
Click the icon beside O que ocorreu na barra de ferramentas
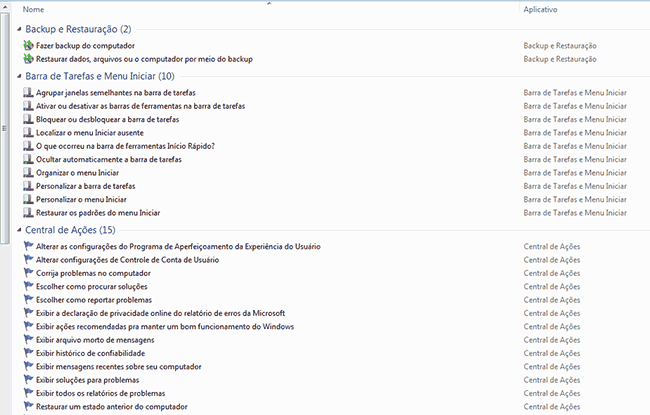28,146
